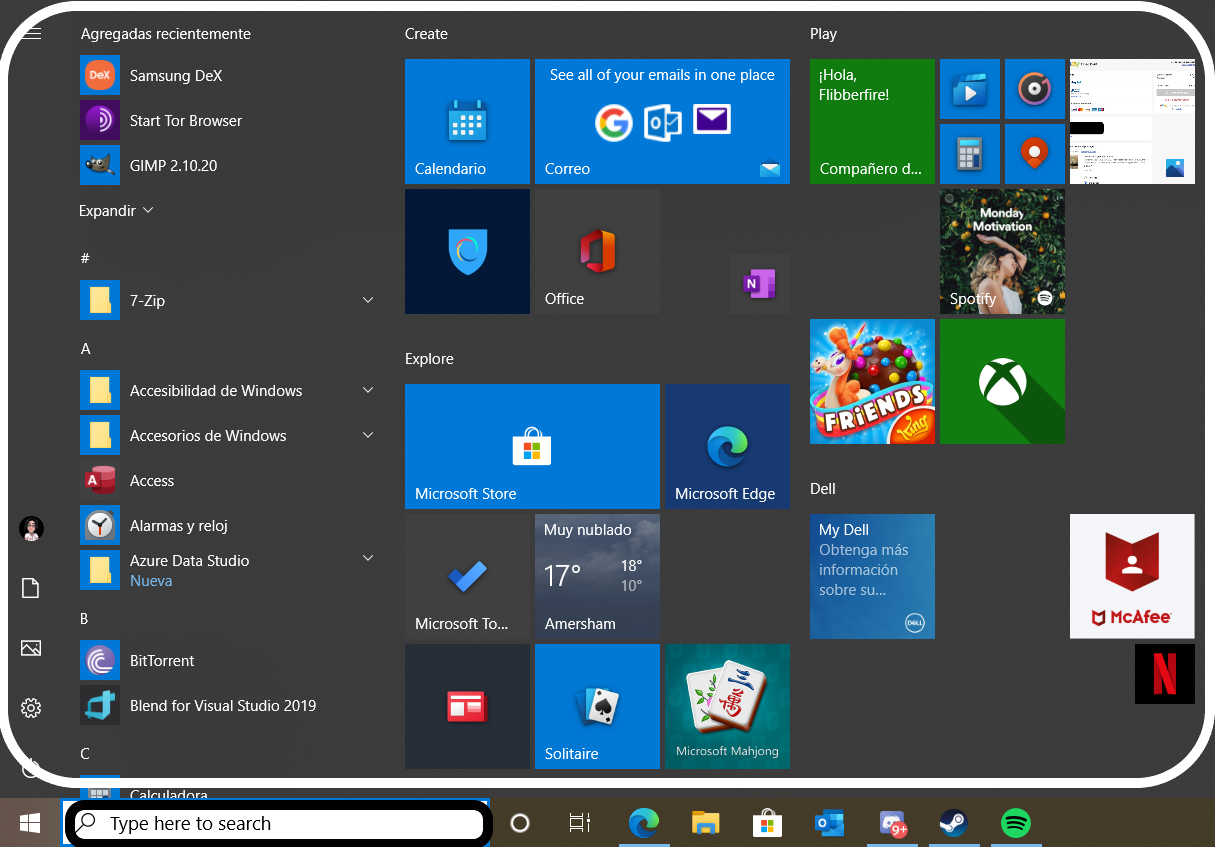Viewport: 1215px width, 847px height.
Task: Open the small OneNote tile
Action: point(759,284)
